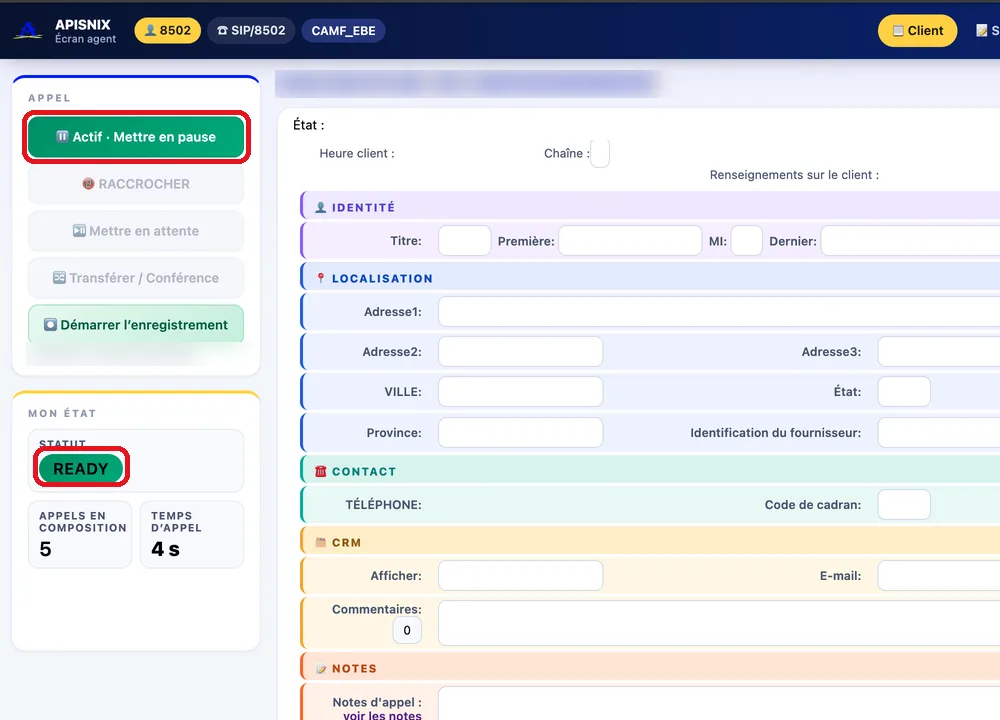Viewport: 1000px width, 720px height.
Task: Pause with Actif · Mettre en pause
Action: 136,136
